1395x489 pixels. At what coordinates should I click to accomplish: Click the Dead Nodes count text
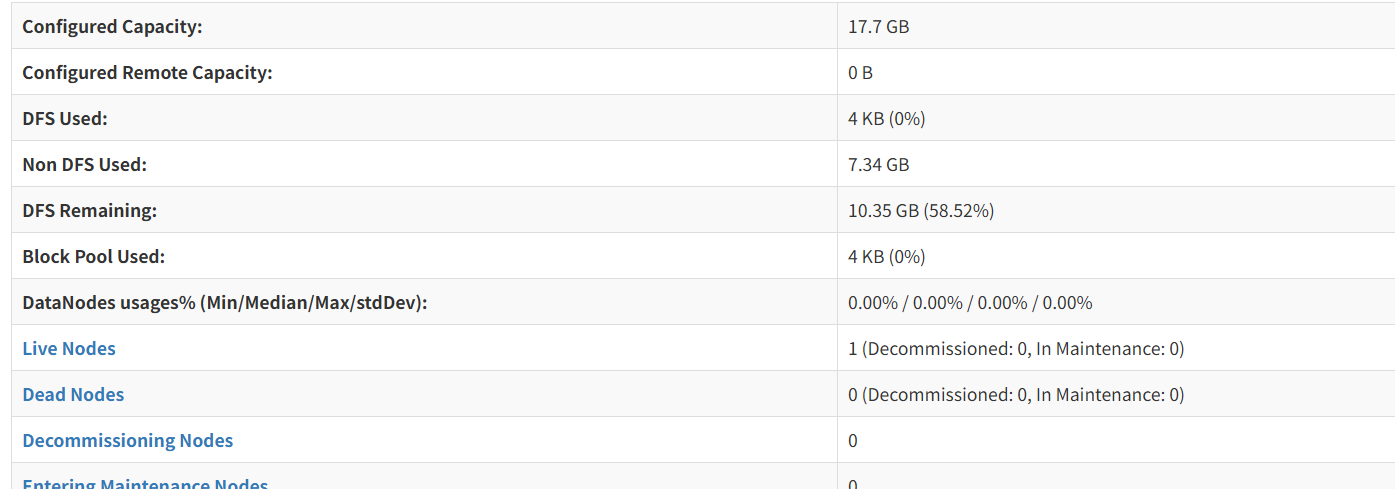1015,395
